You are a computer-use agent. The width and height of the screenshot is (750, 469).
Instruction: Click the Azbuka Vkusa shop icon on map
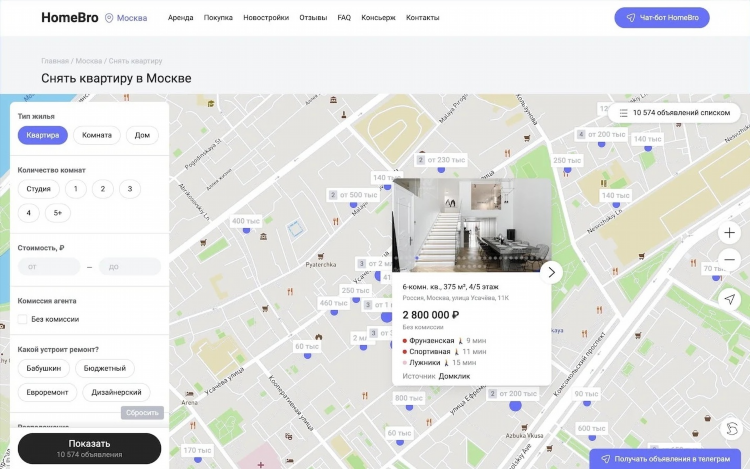(524, 427)
